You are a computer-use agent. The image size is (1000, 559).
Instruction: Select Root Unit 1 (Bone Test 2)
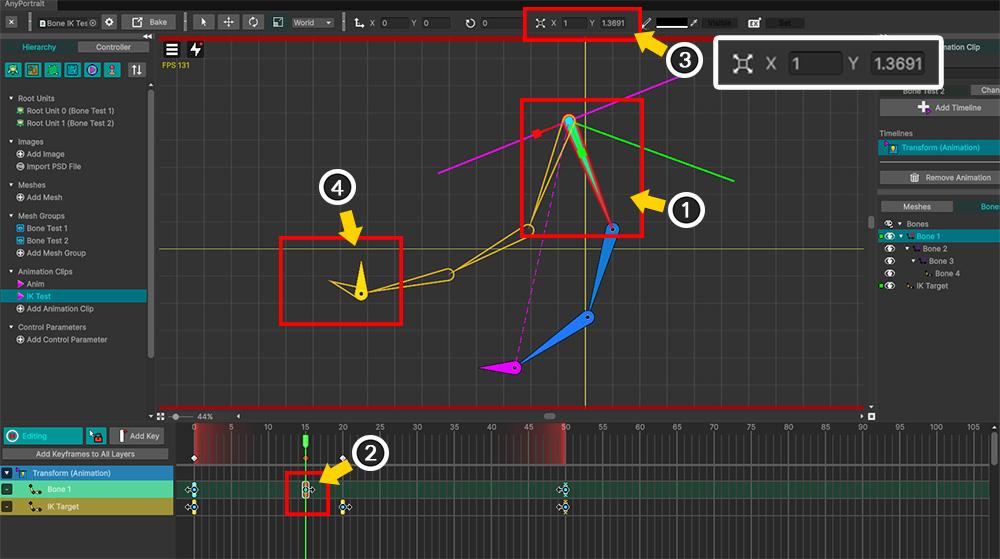click(70, 123)
